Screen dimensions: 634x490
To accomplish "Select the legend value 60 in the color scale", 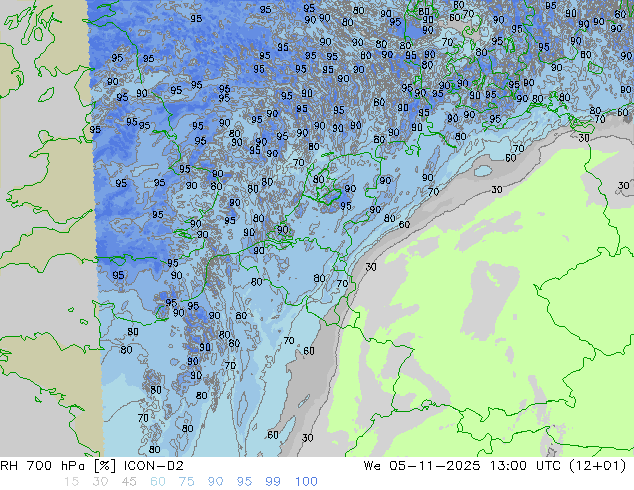I will (158, 482).
